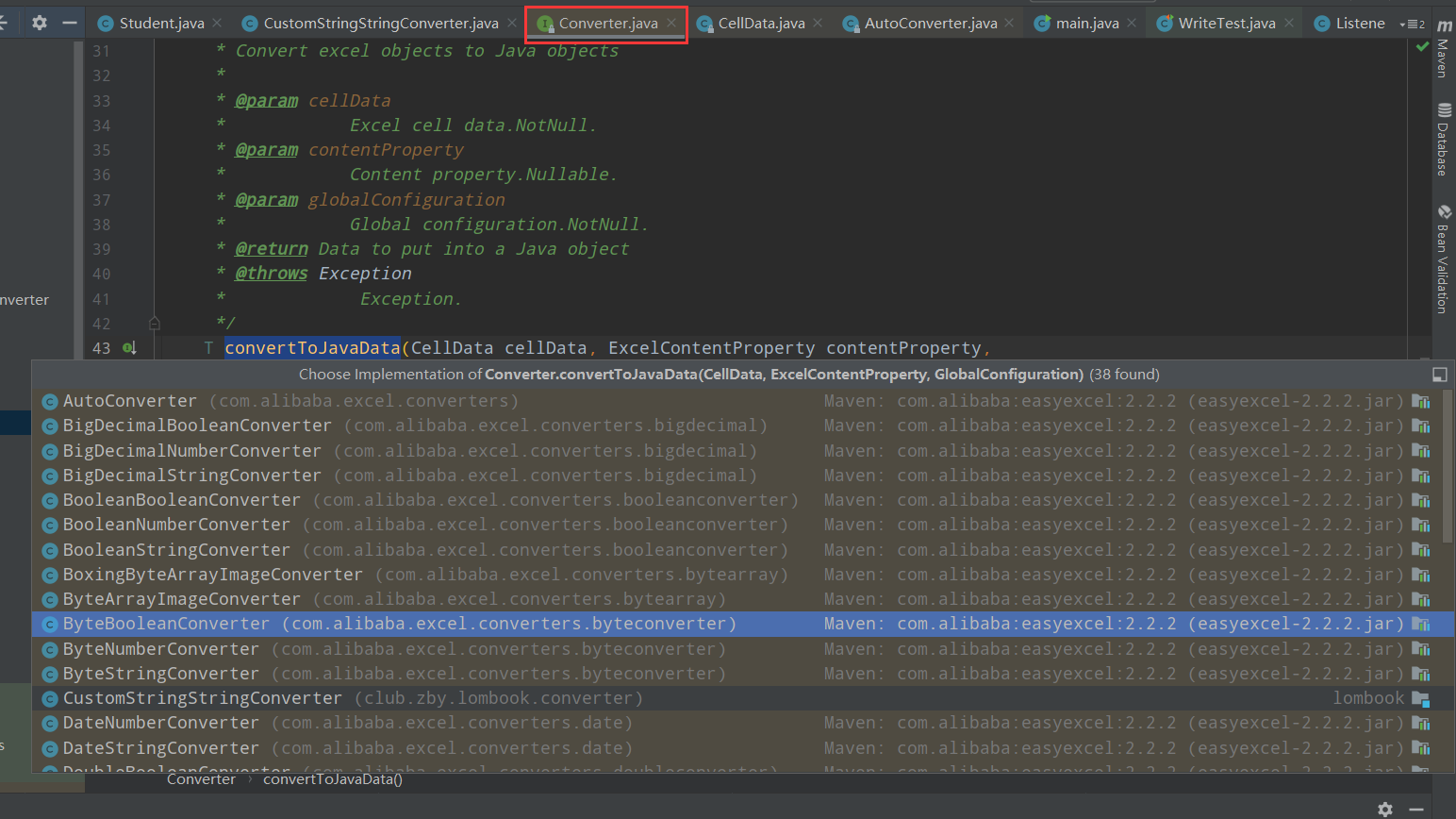This screenshot has width=1456, height=819.
Task: Hide the project tool window
Action: coord(70,22)
